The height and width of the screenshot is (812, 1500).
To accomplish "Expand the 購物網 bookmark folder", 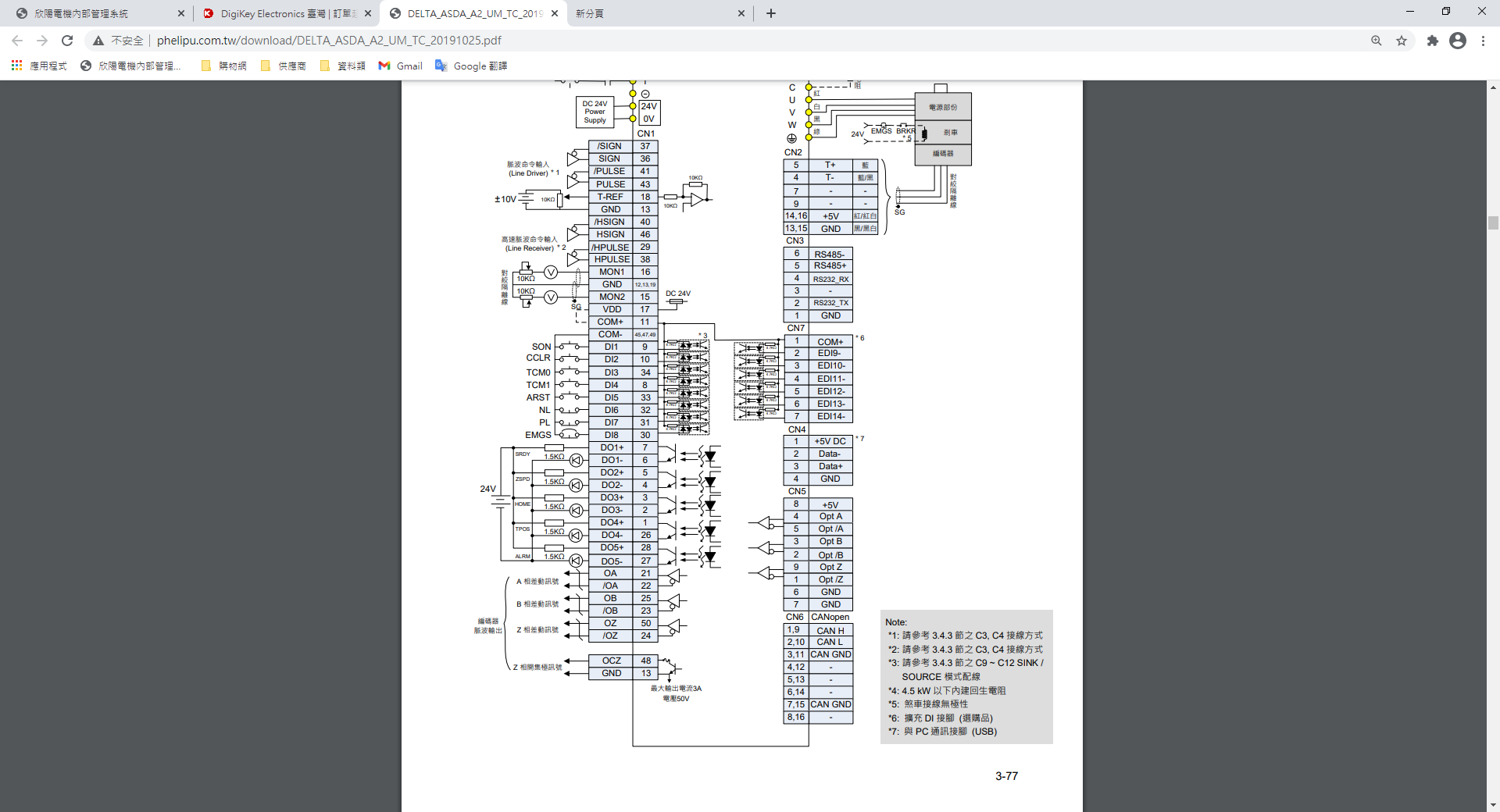I will point(224,66).
